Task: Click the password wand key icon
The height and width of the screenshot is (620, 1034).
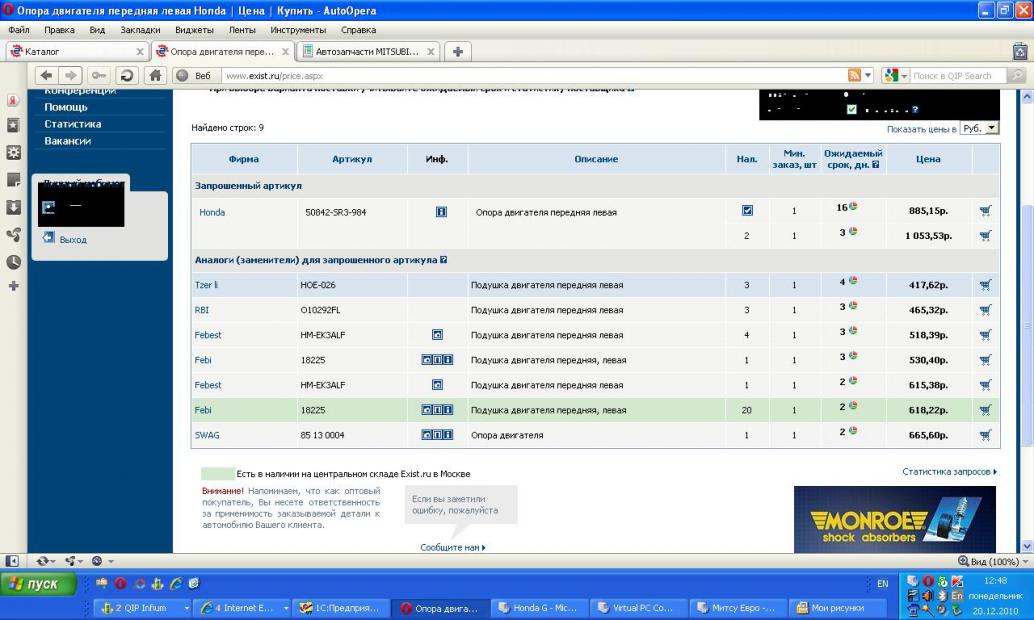Action: pos(99,75)
